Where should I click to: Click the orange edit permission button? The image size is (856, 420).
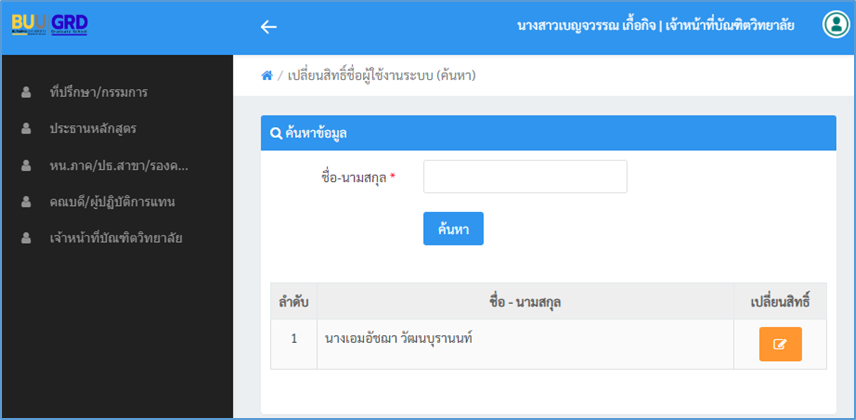(x=780, y=344)
